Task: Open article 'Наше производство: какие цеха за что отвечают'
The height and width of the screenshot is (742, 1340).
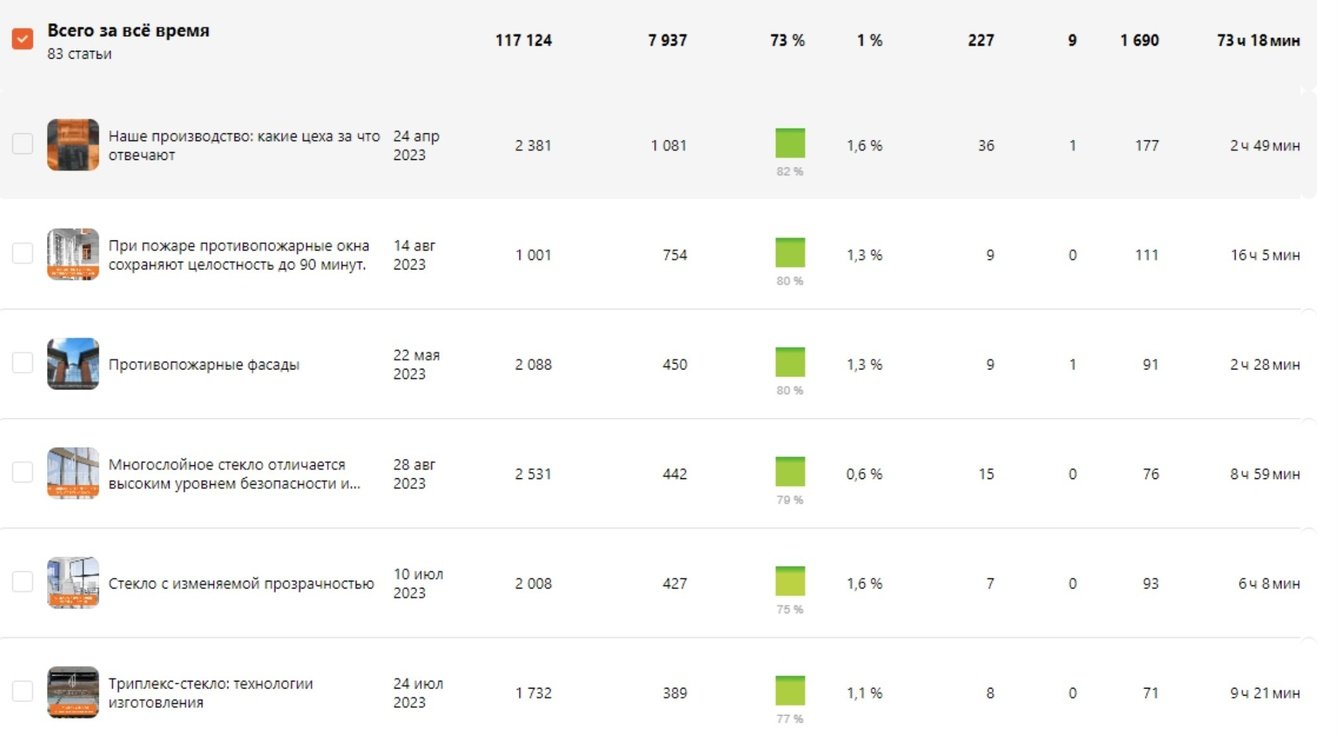Action: [x=243, y=145]
